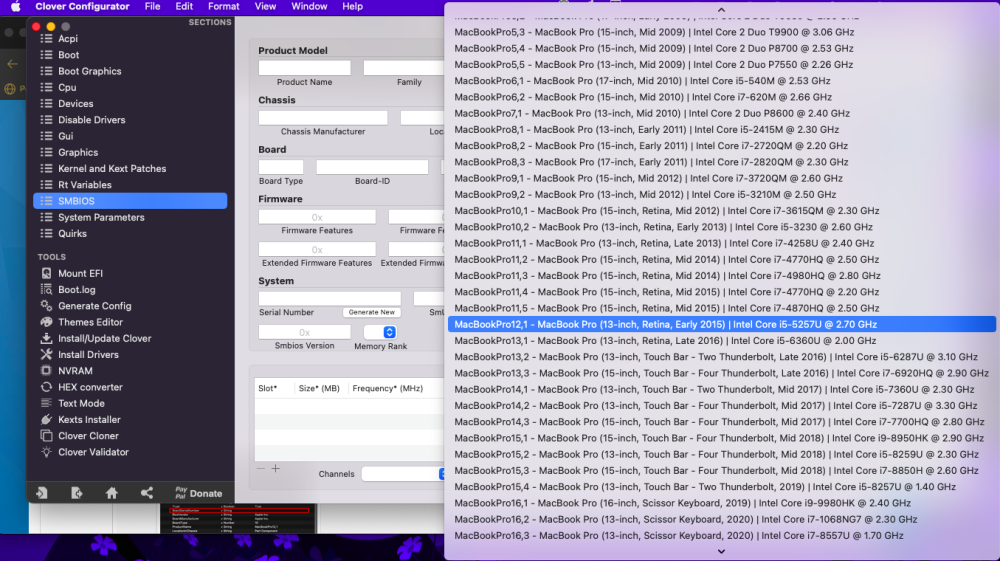Select MacBookPro9,2 model entry
This screenshot has height=561, width=1000.
[721, 194]
